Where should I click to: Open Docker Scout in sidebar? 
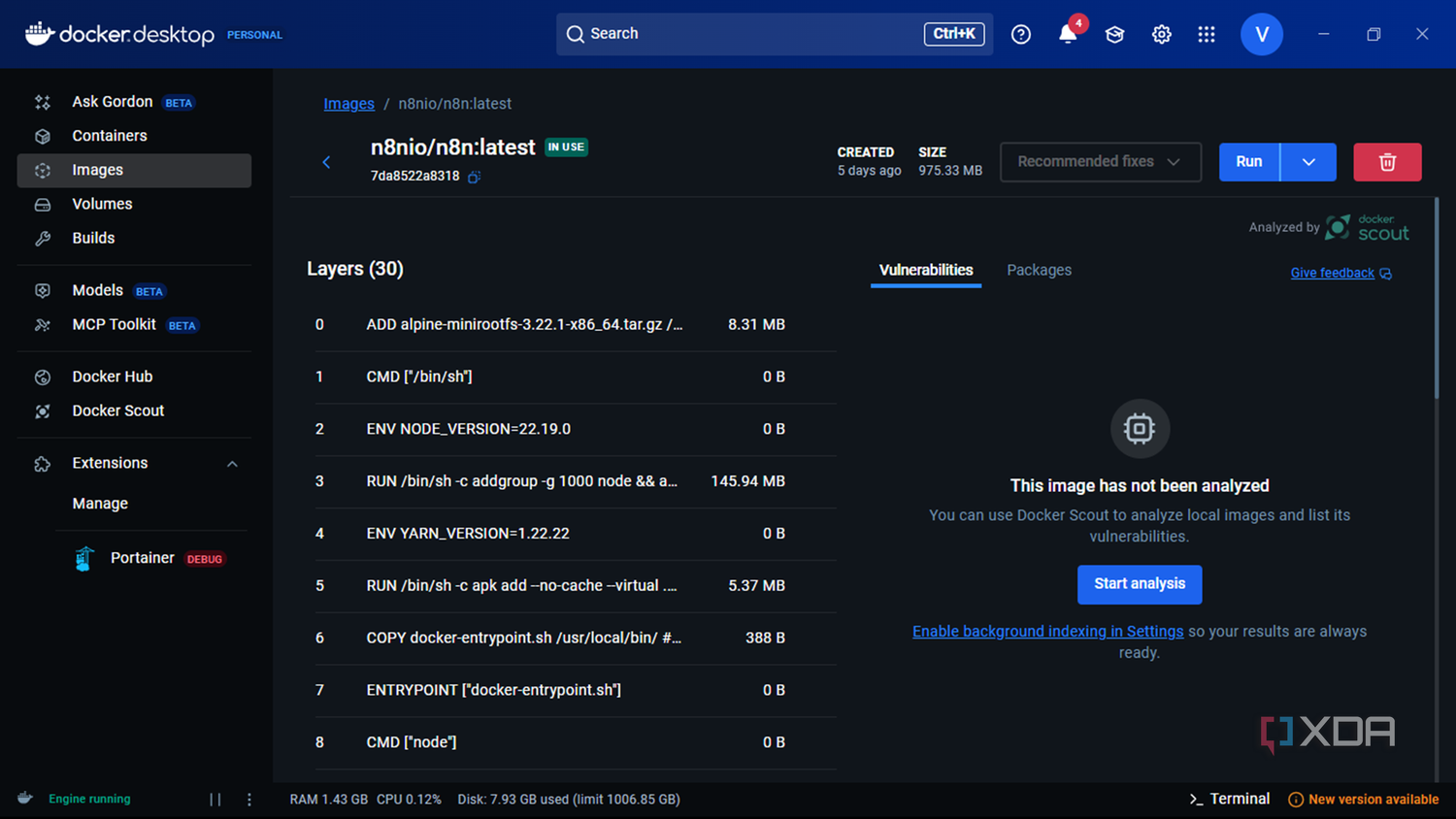tap(134, 410)
